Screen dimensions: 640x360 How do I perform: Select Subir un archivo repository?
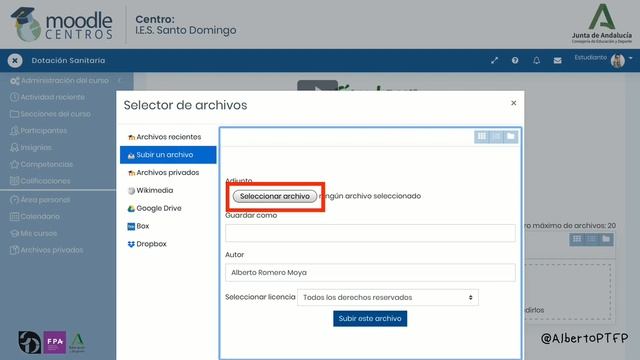[168, 155]
